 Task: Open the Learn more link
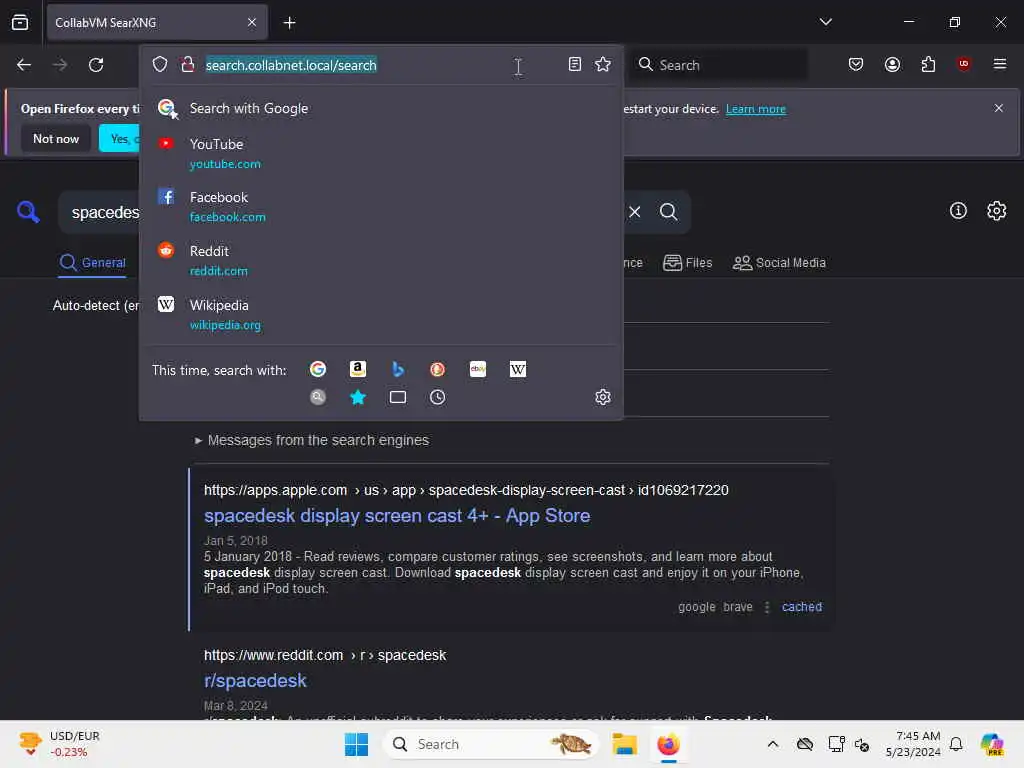pos(756,109)
